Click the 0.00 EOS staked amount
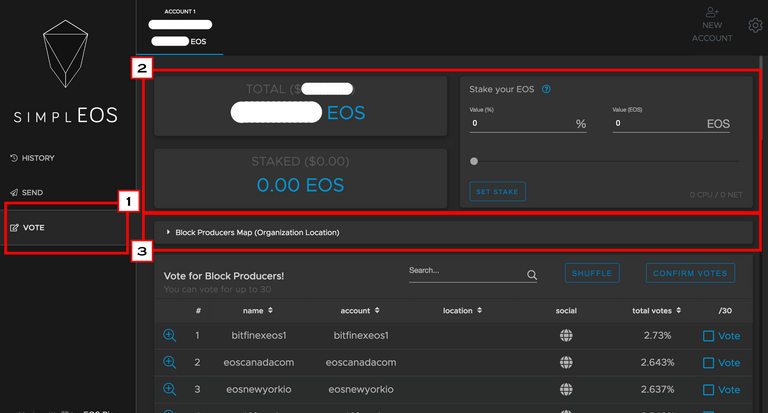 (x=300, y=185)
